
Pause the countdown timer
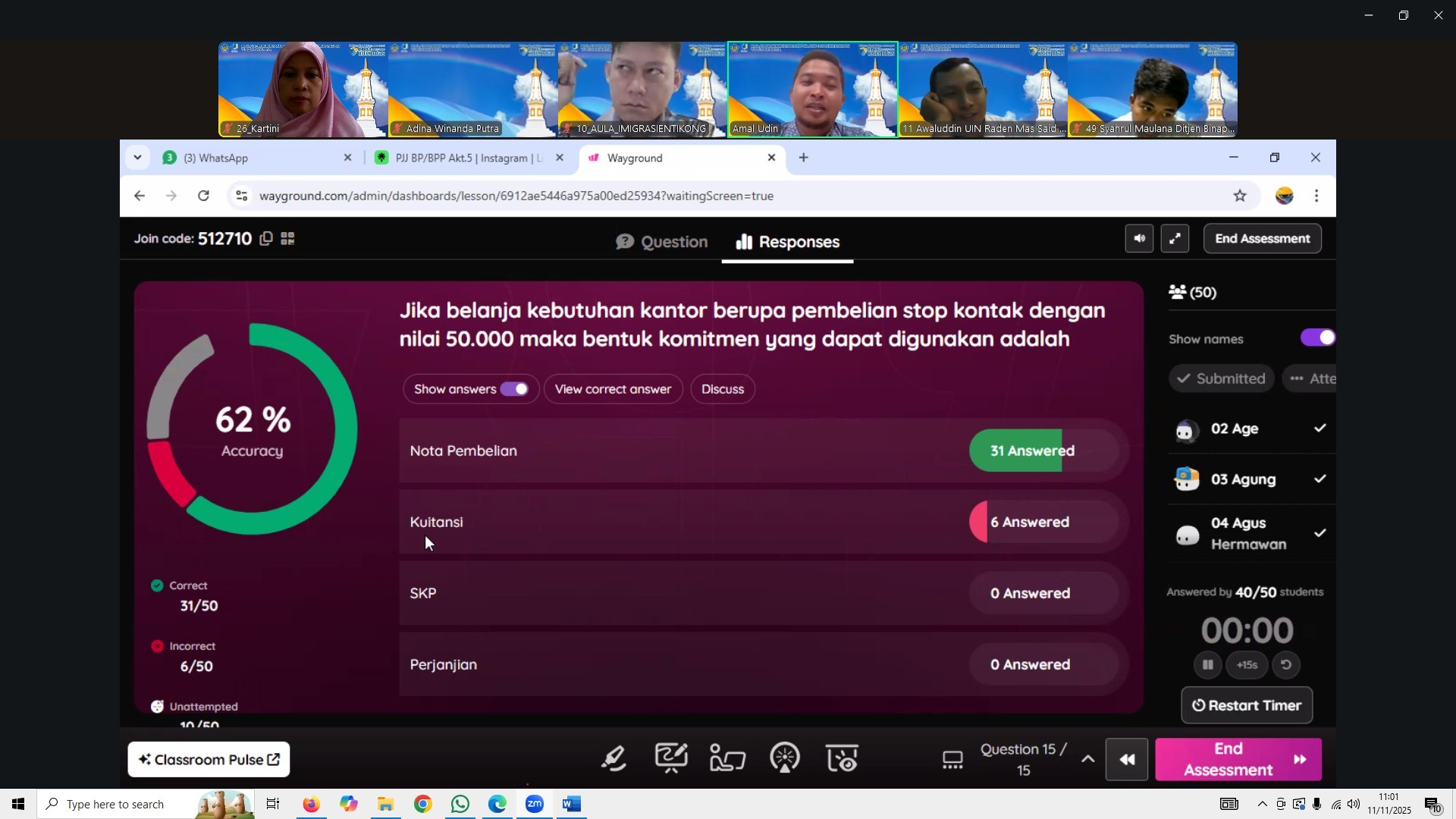click(x=1208, y=665)
